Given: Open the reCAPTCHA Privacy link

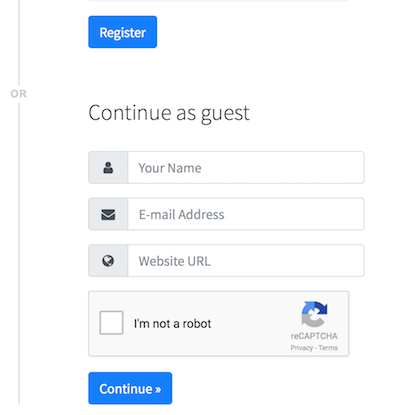Looking at the screenshot, I should tap(301, 348).
